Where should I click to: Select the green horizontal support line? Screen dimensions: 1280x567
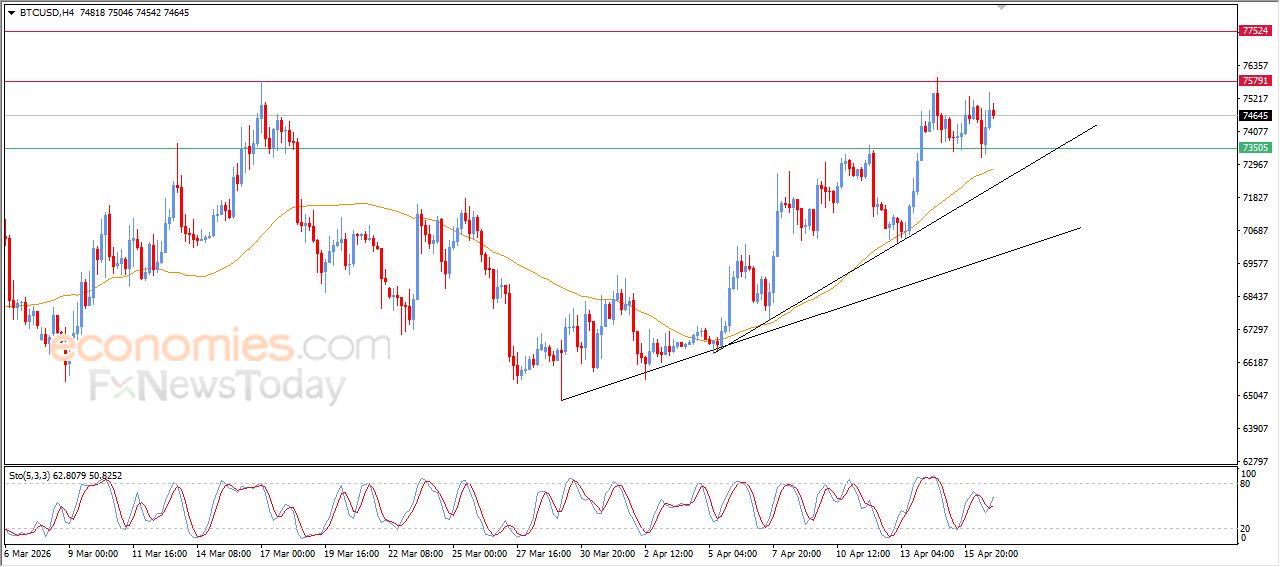click(600, 148)
